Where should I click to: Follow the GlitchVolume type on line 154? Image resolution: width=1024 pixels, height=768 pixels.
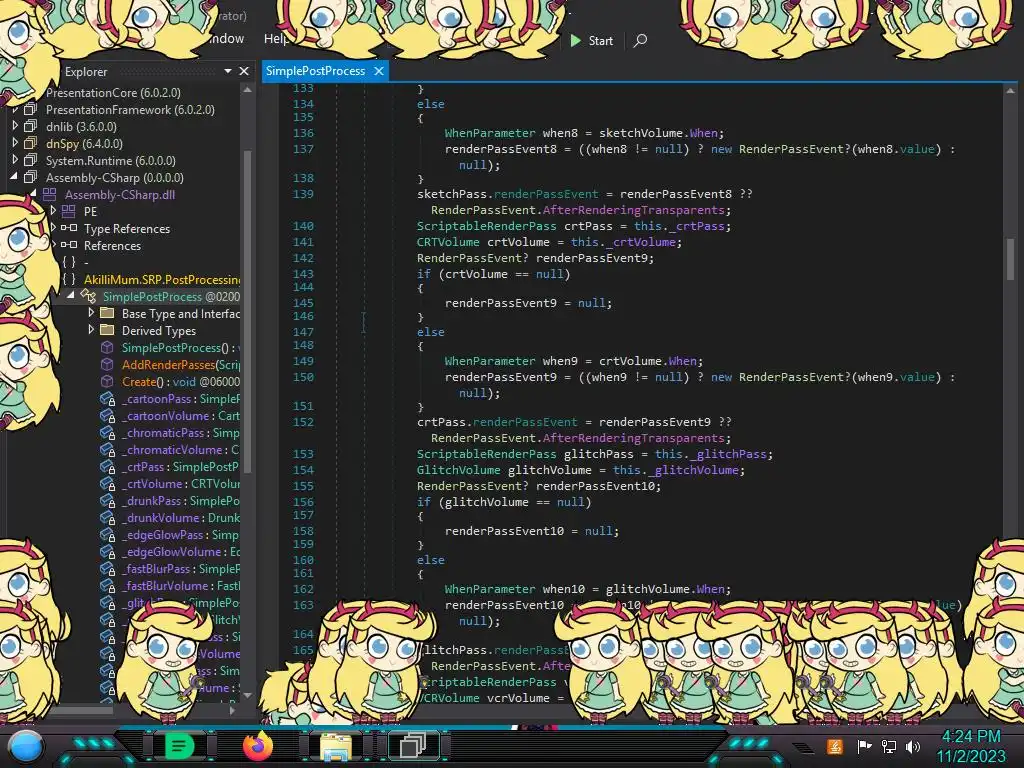(x=458, y=470)
